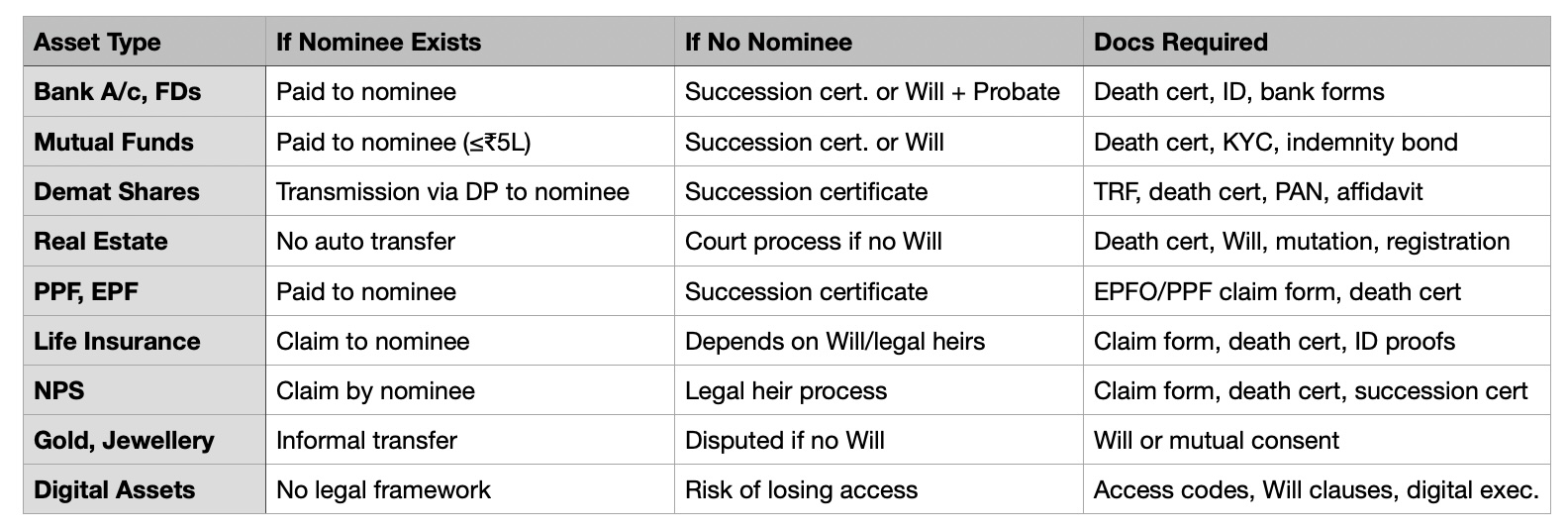Click the 'Gold, Jewellery' cell
Screen dimensions: 1568x531
[x=145, y=440]
